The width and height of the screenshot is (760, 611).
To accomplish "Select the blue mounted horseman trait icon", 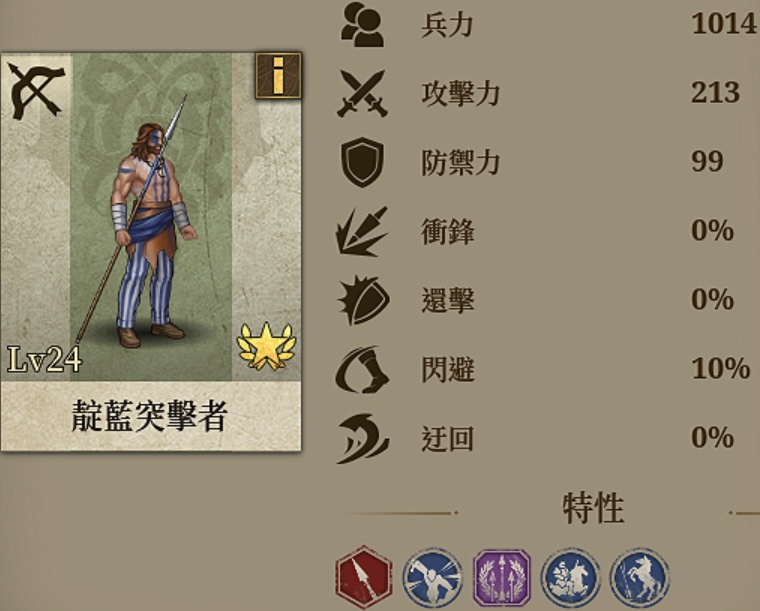I will coord(571,578).
